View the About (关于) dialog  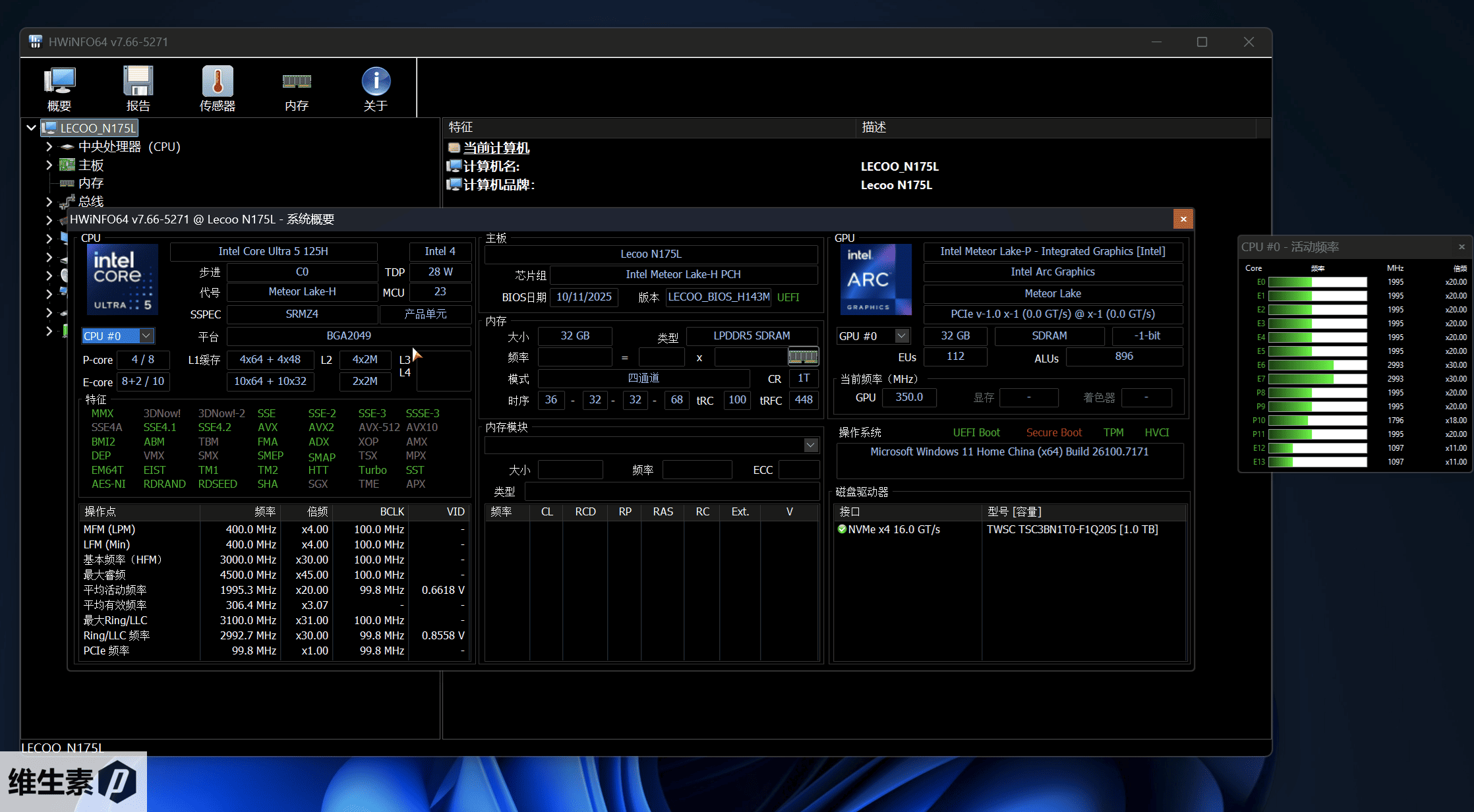click(375, 88)
